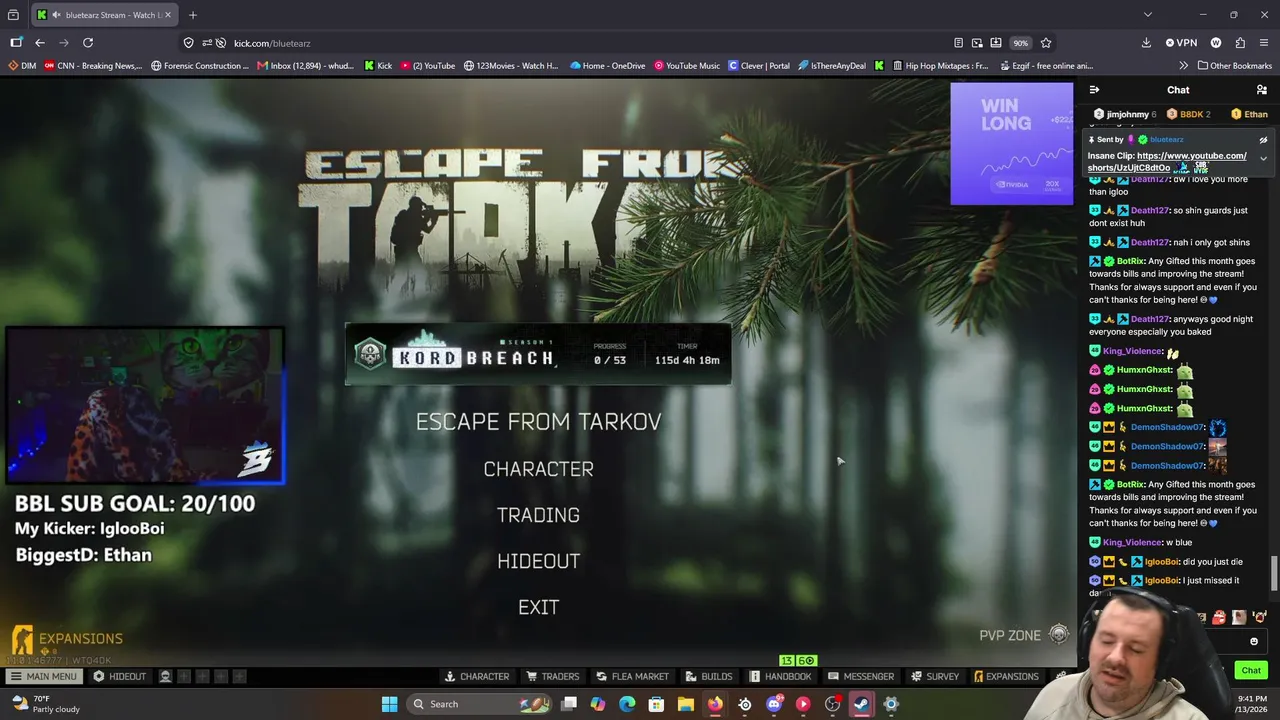Image resolution: width=1280 pixels, height=720 pixels.
Task: Open File Explorer from the taskbar
Action: pos(685,704)
